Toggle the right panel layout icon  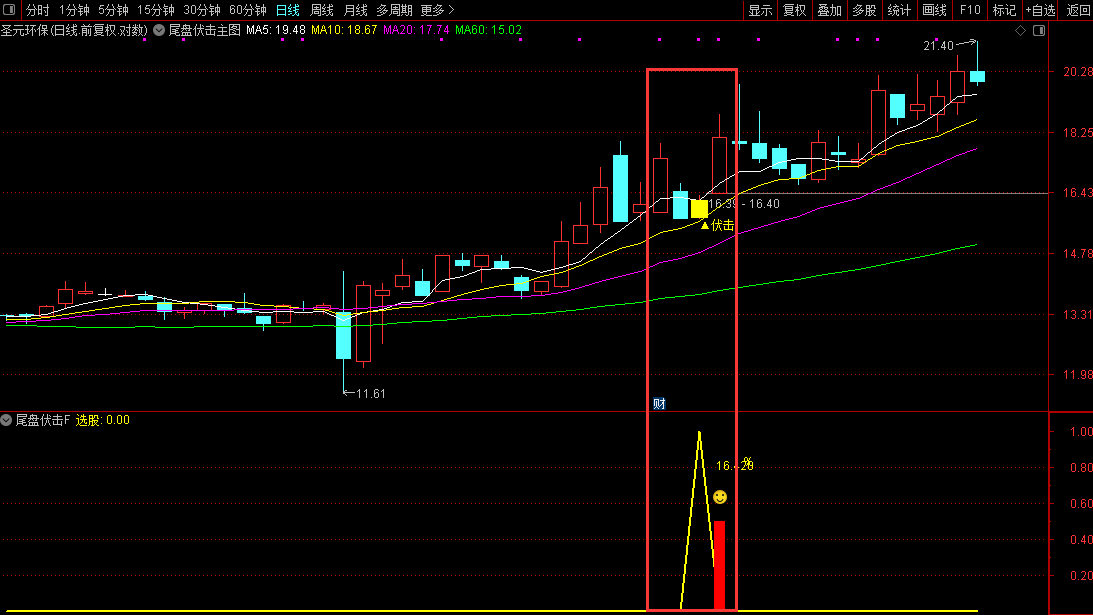[x=1039, y=31]
